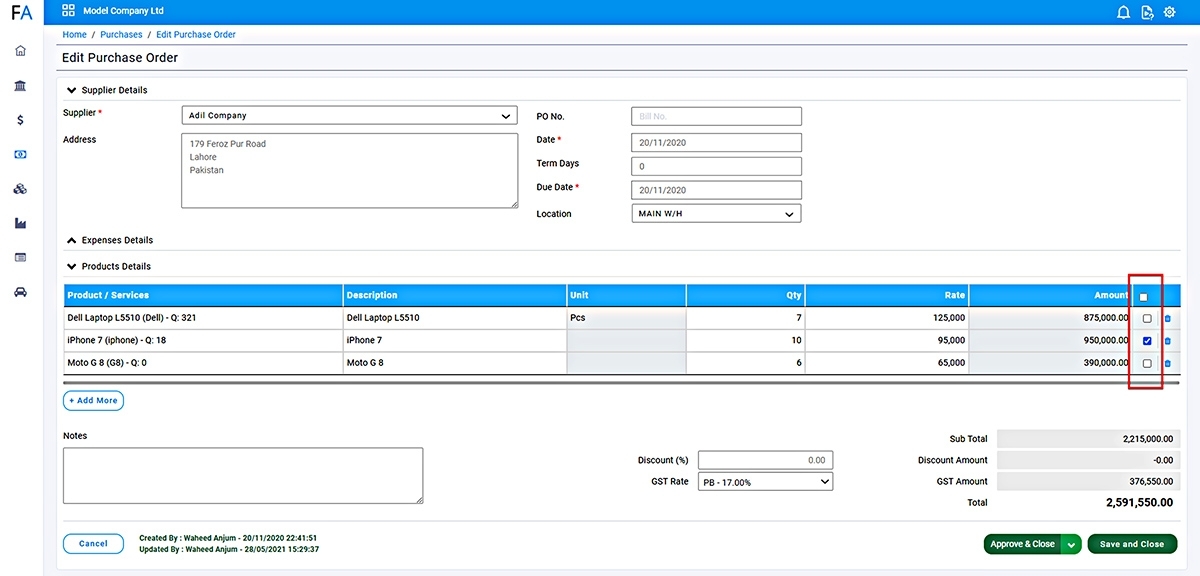Click the description cell 'Moto G 8'
The width and height of the screenshot is (1200, 576).
[x=454, y=363]
